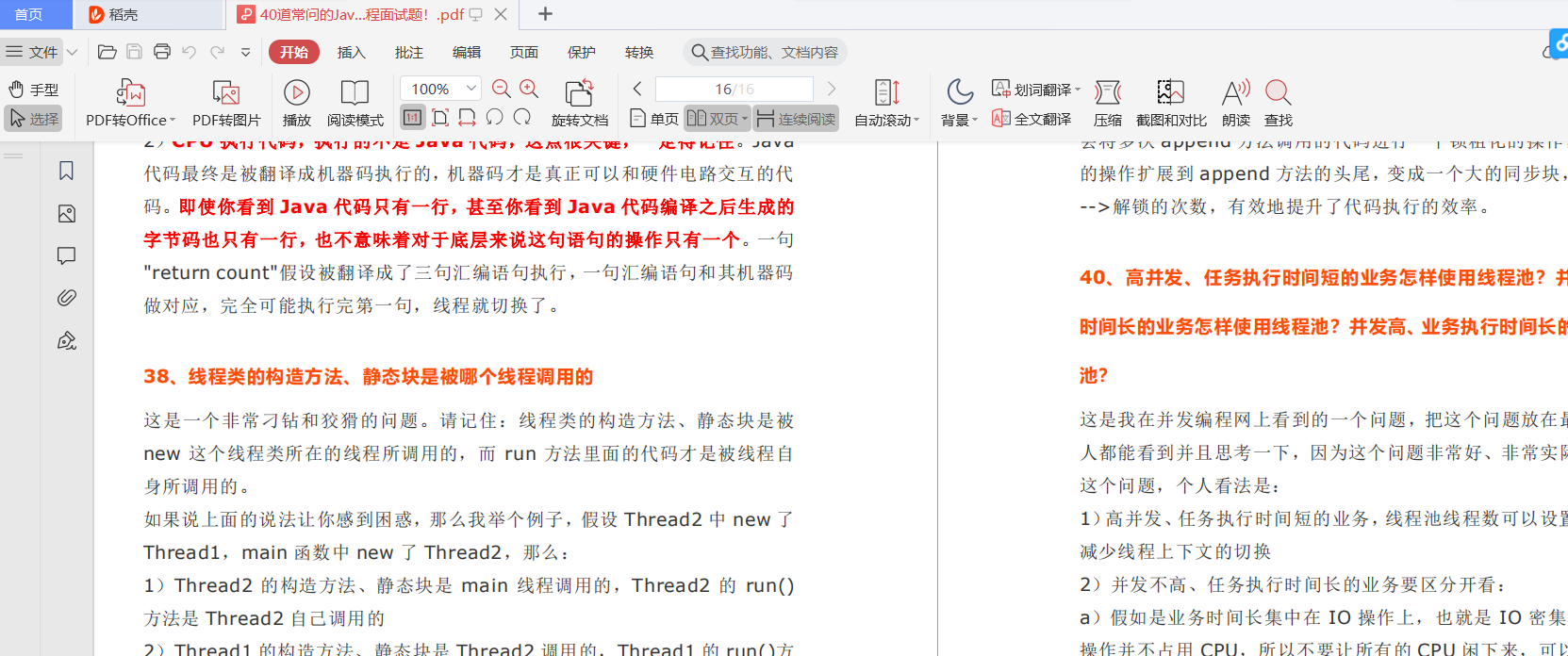
Task: Open the 页面 ribbon tab
Action: [524, 52]
